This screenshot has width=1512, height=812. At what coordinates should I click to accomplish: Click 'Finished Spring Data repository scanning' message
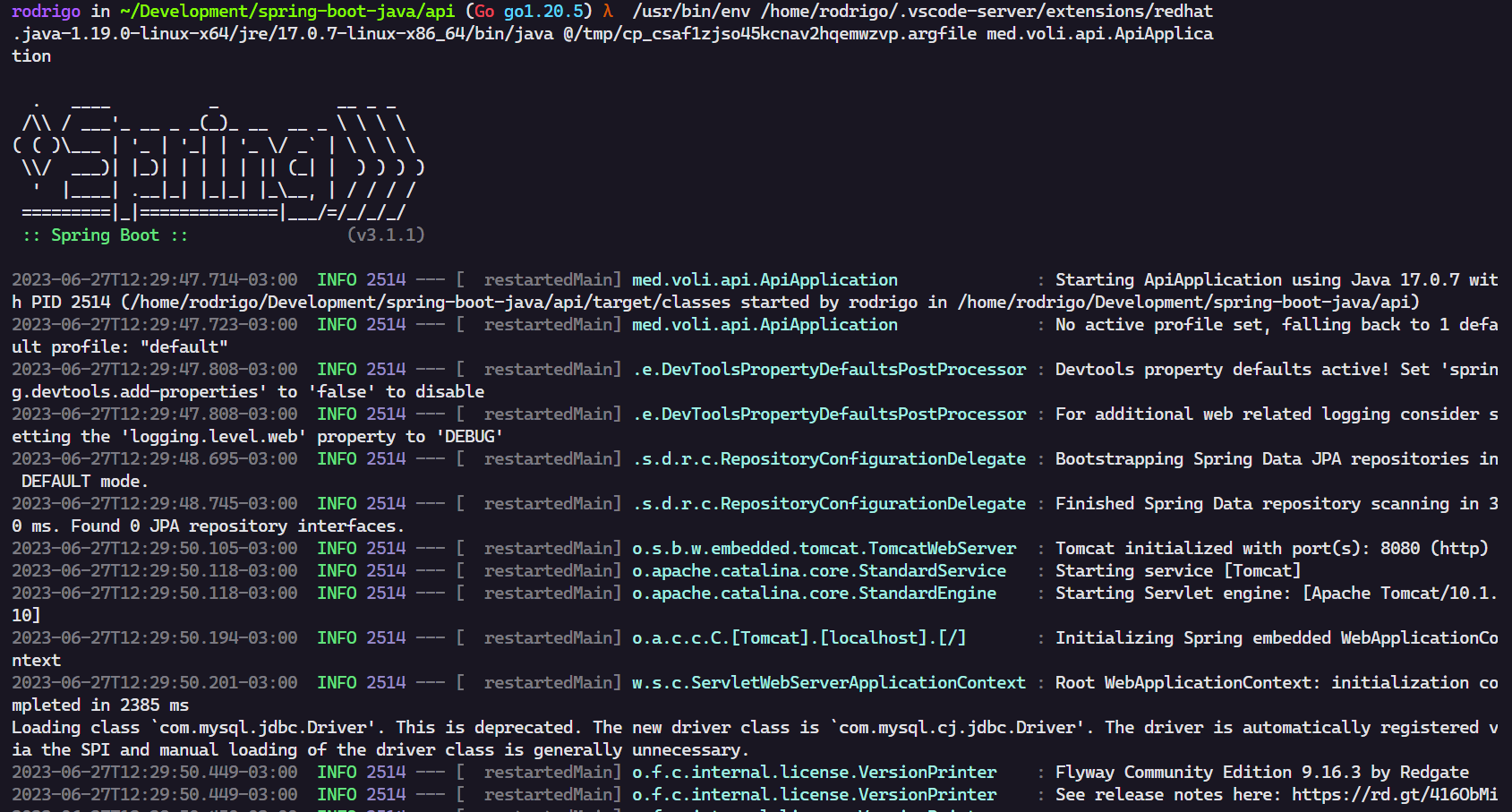[x=1252, y=503]
